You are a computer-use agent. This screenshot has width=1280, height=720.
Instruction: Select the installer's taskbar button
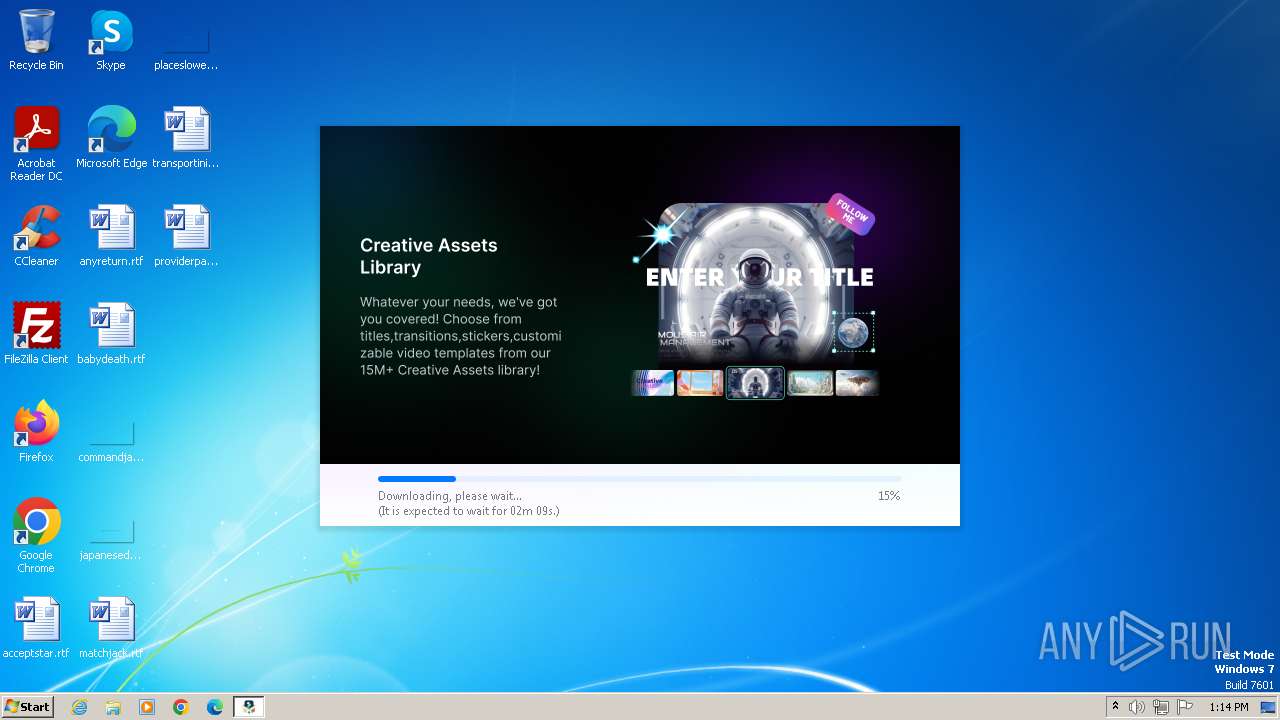tap(249, 707)
